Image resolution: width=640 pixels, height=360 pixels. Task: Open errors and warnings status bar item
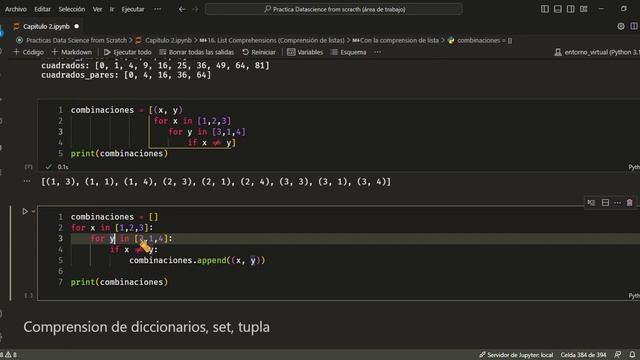[x=8, y=355]
